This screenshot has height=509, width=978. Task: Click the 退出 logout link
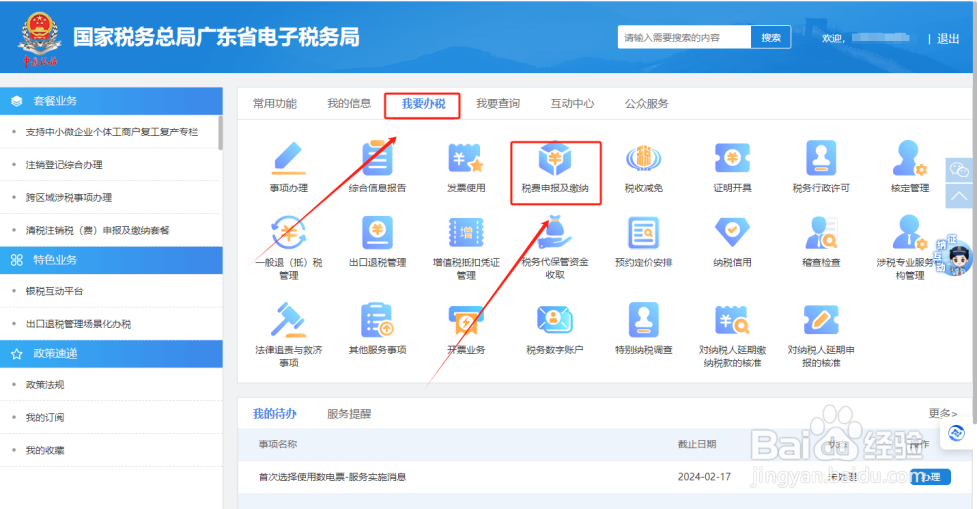pos(947,39)
